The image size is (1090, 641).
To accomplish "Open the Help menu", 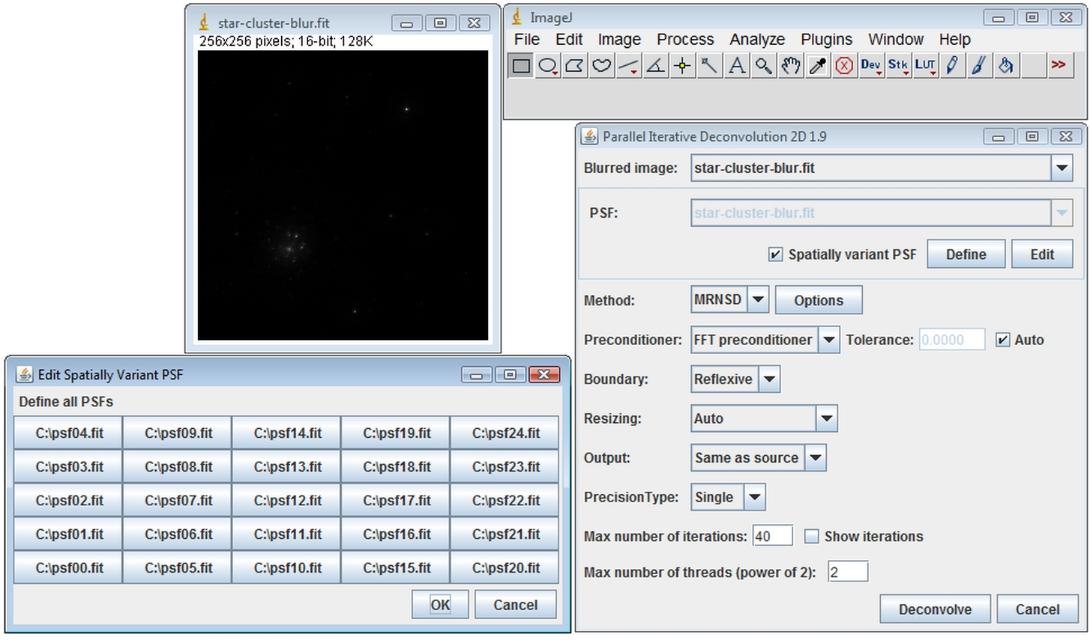I will point(954,40).
